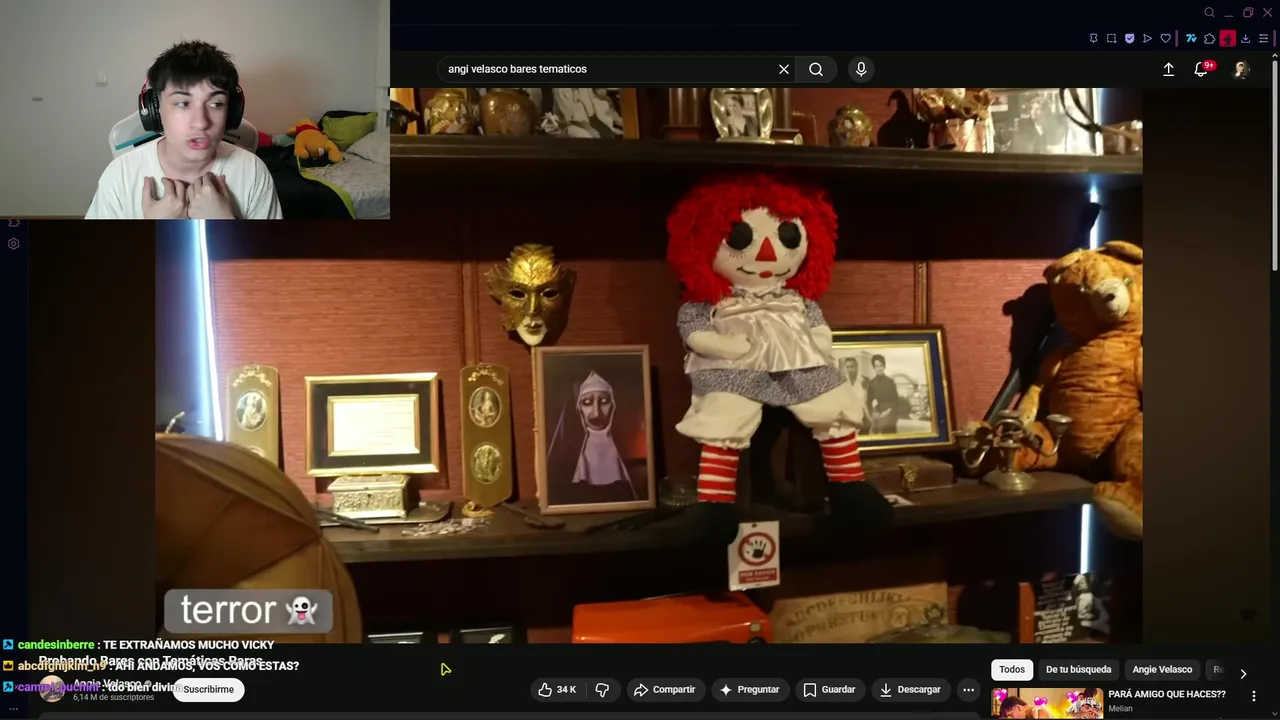Click the three dots at bottom-left of the sidebar
Screen dimensions: 1280x720
tap(13, 707)
